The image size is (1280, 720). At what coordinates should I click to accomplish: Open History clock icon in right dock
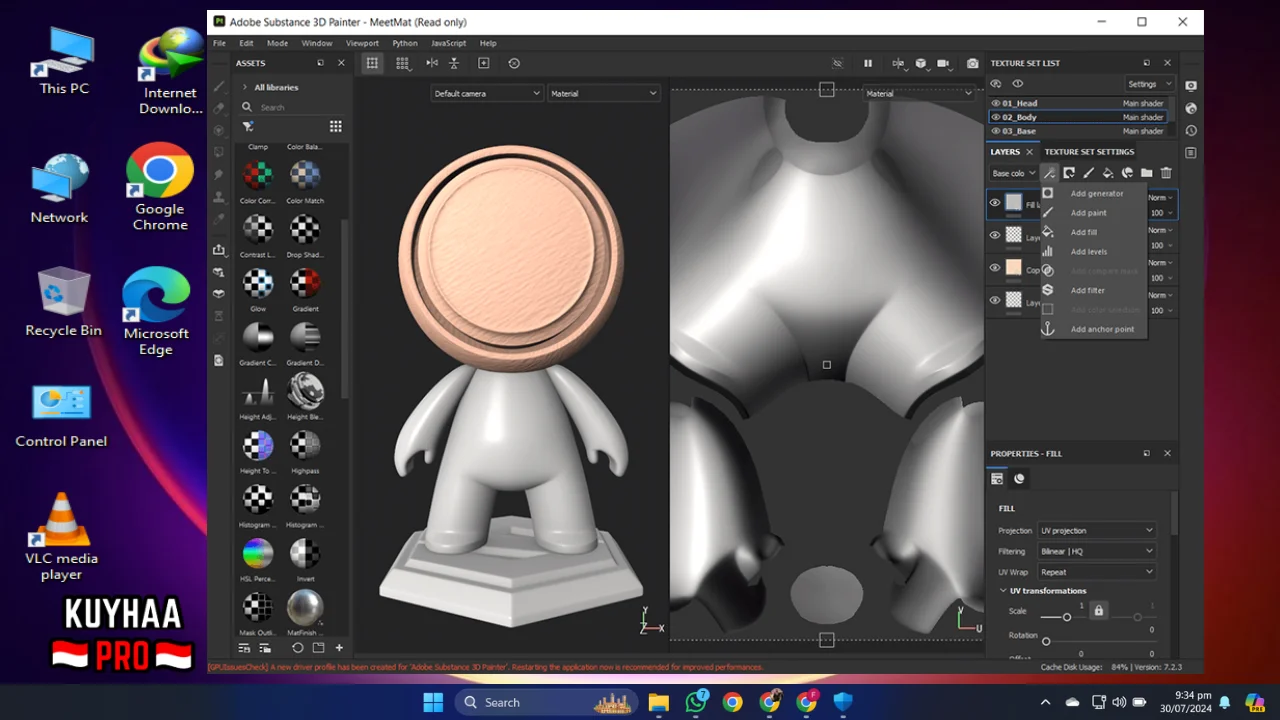tap(1191, 131)
